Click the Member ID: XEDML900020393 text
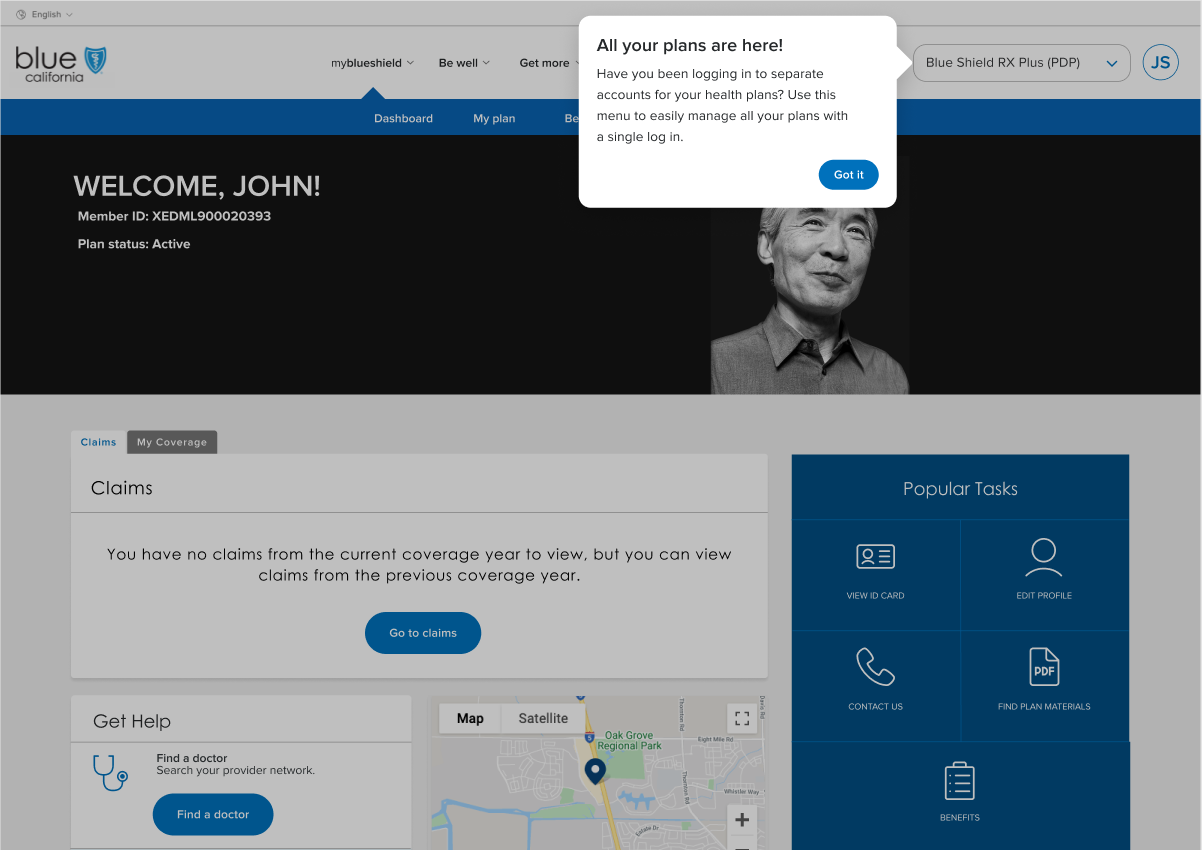 pos(174,216)
